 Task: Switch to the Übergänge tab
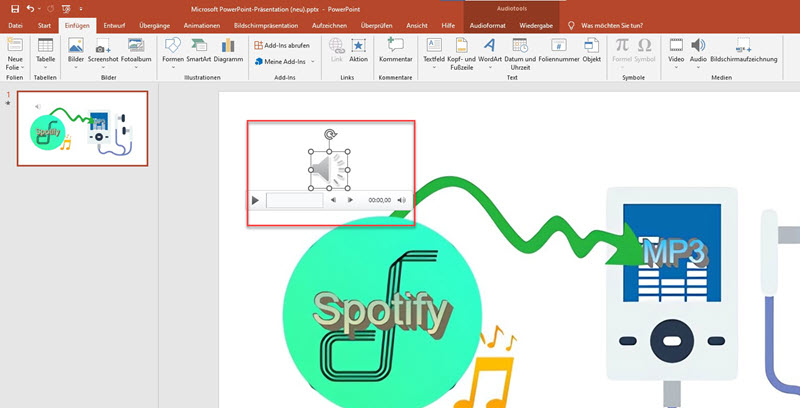click(x=154, y=26)
